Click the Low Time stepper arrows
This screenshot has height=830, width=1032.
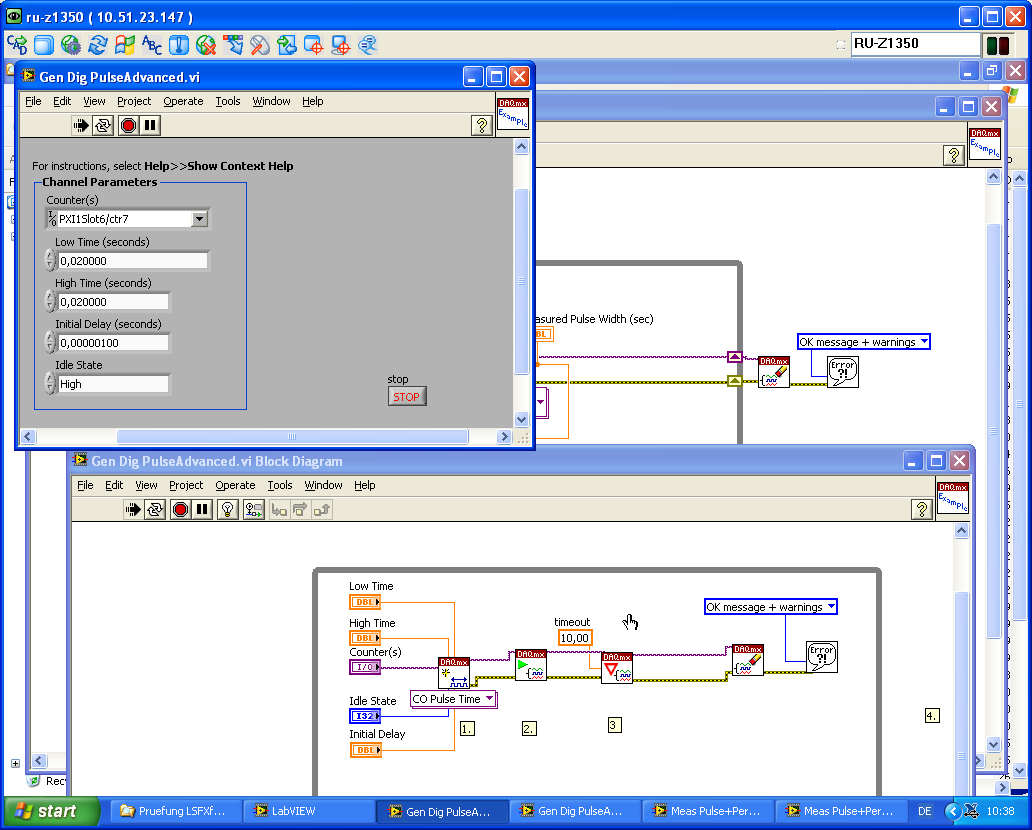(50, 260)
